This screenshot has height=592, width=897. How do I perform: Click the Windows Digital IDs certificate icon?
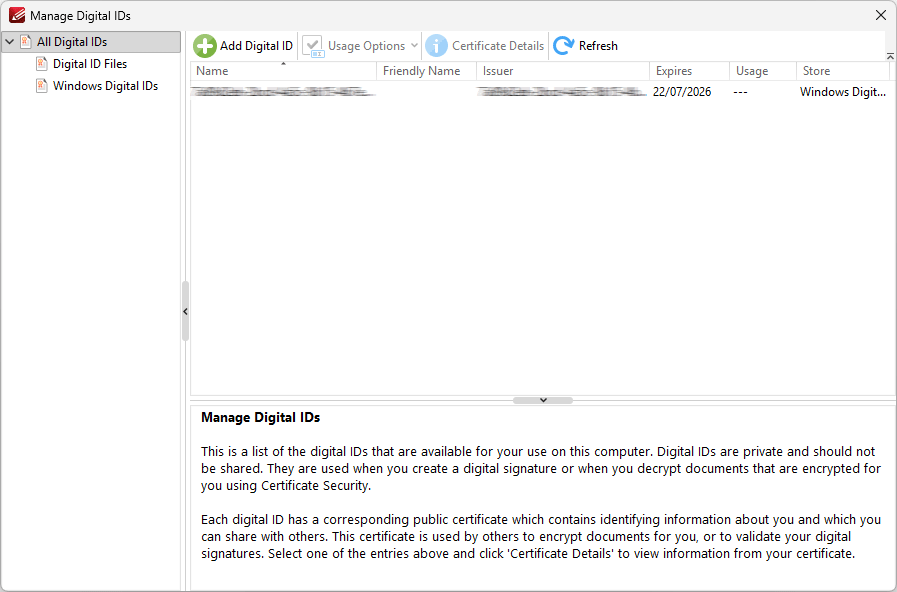[41, 86]
